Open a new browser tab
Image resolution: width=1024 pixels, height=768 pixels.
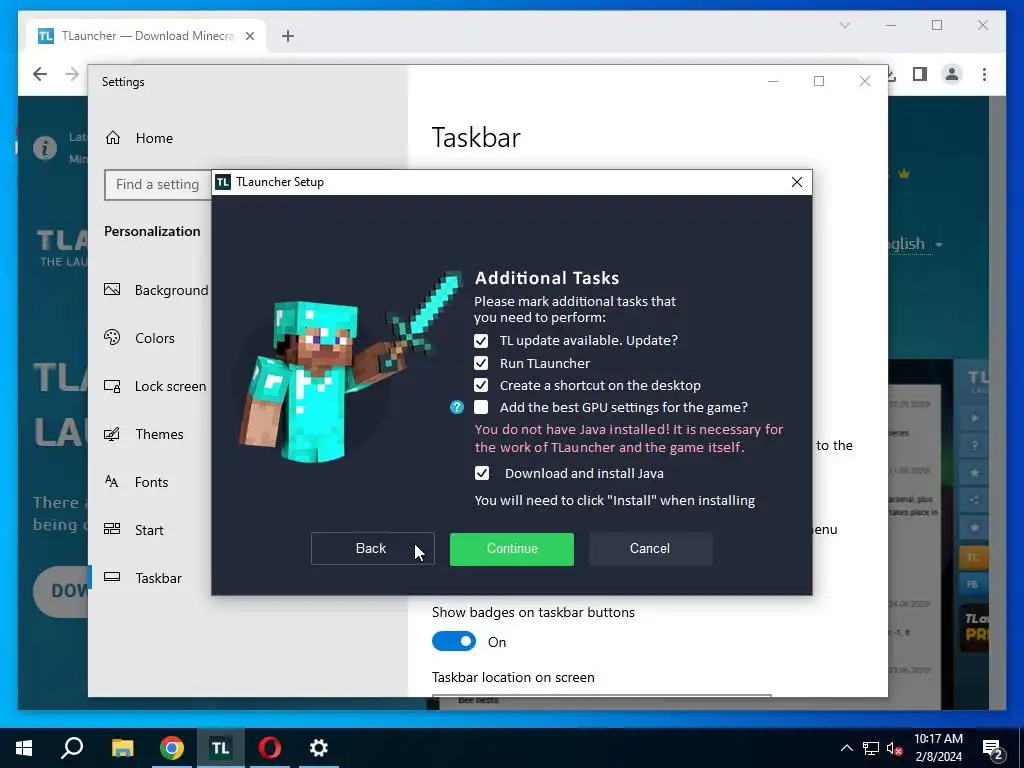tap(288, 36)
